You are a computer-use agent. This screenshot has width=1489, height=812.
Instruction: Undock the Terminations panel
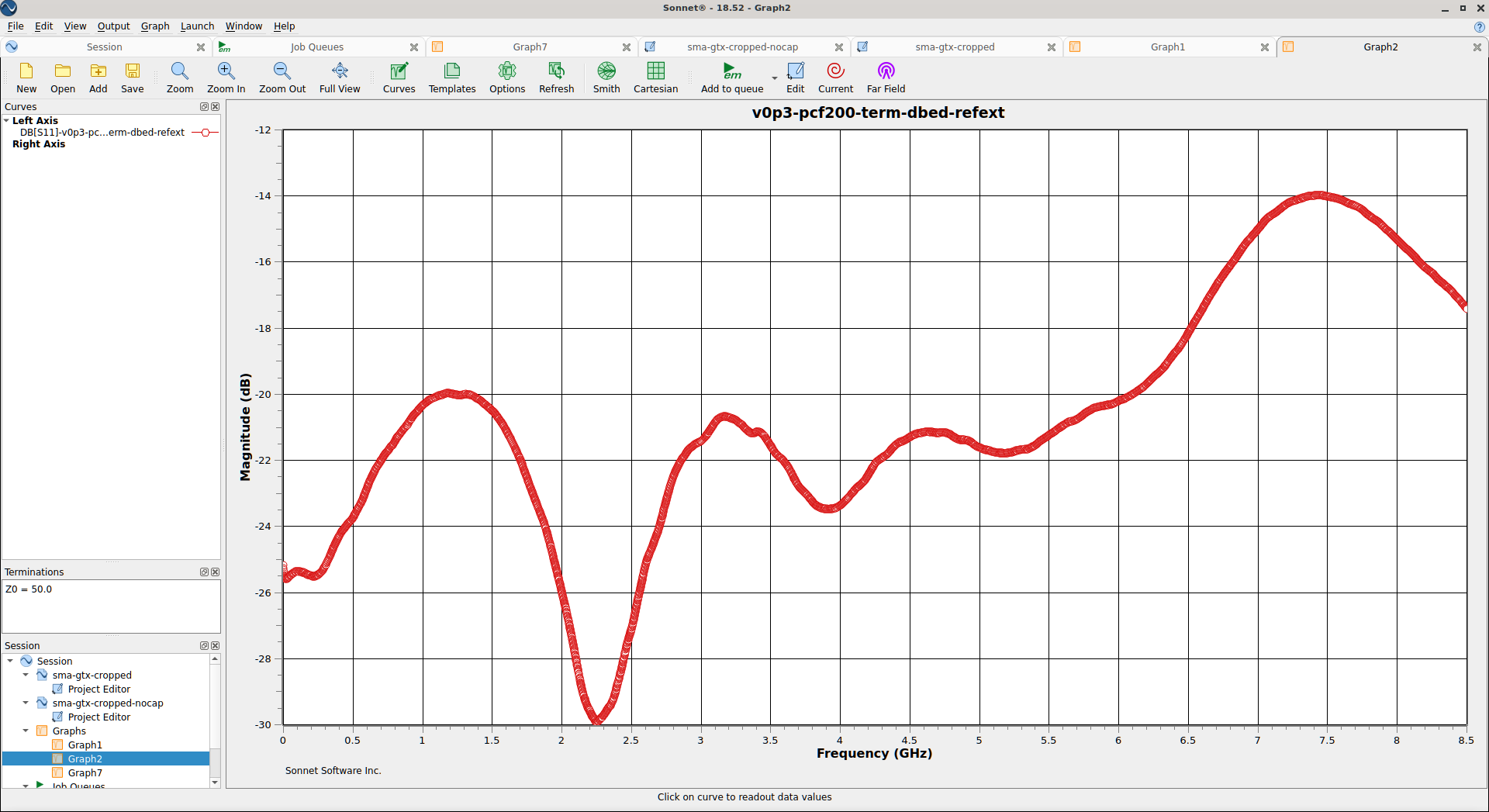point(204,572)
